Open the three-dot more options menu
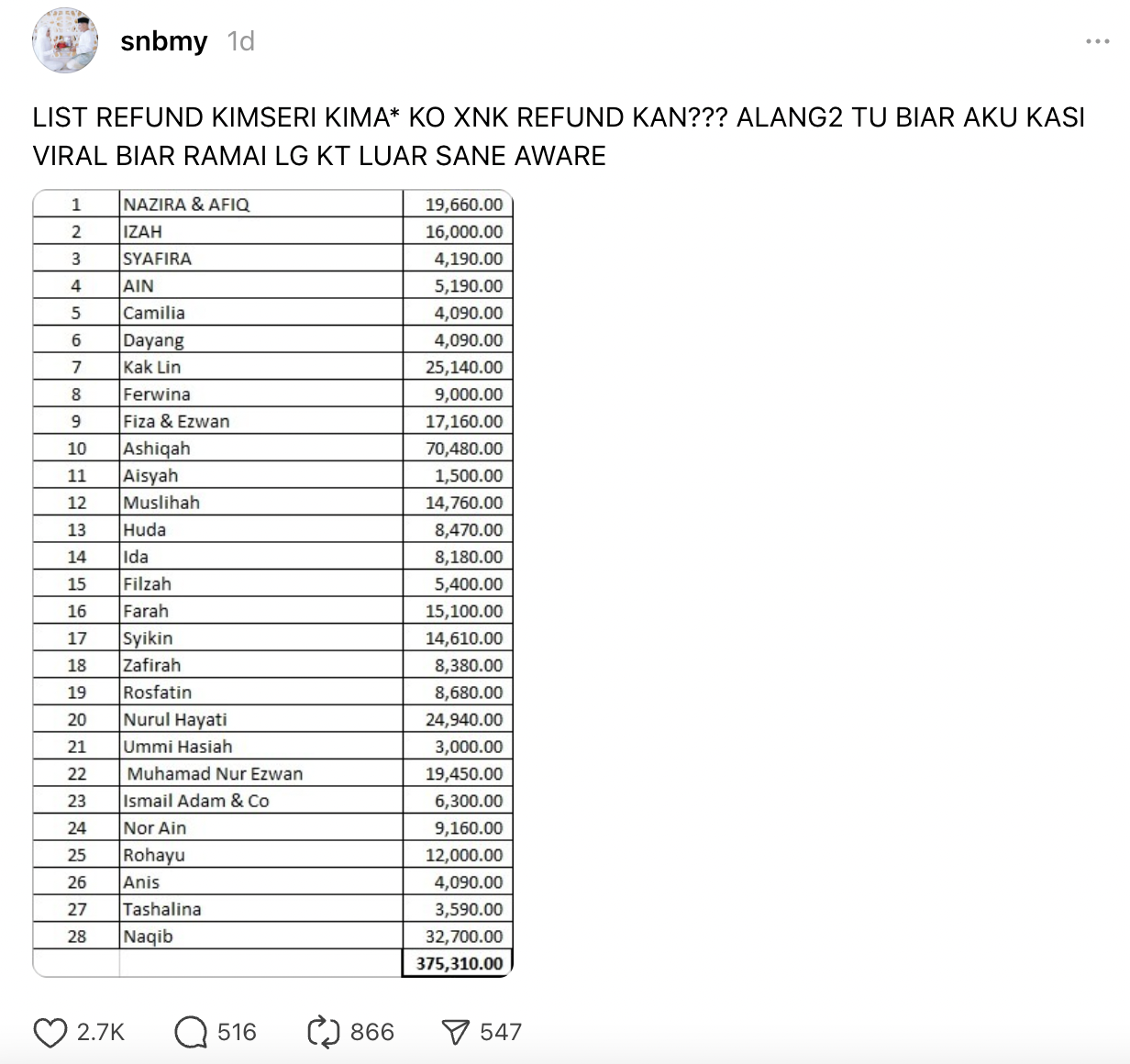Screen dimensions: 1130x1064 [1097, 42]
